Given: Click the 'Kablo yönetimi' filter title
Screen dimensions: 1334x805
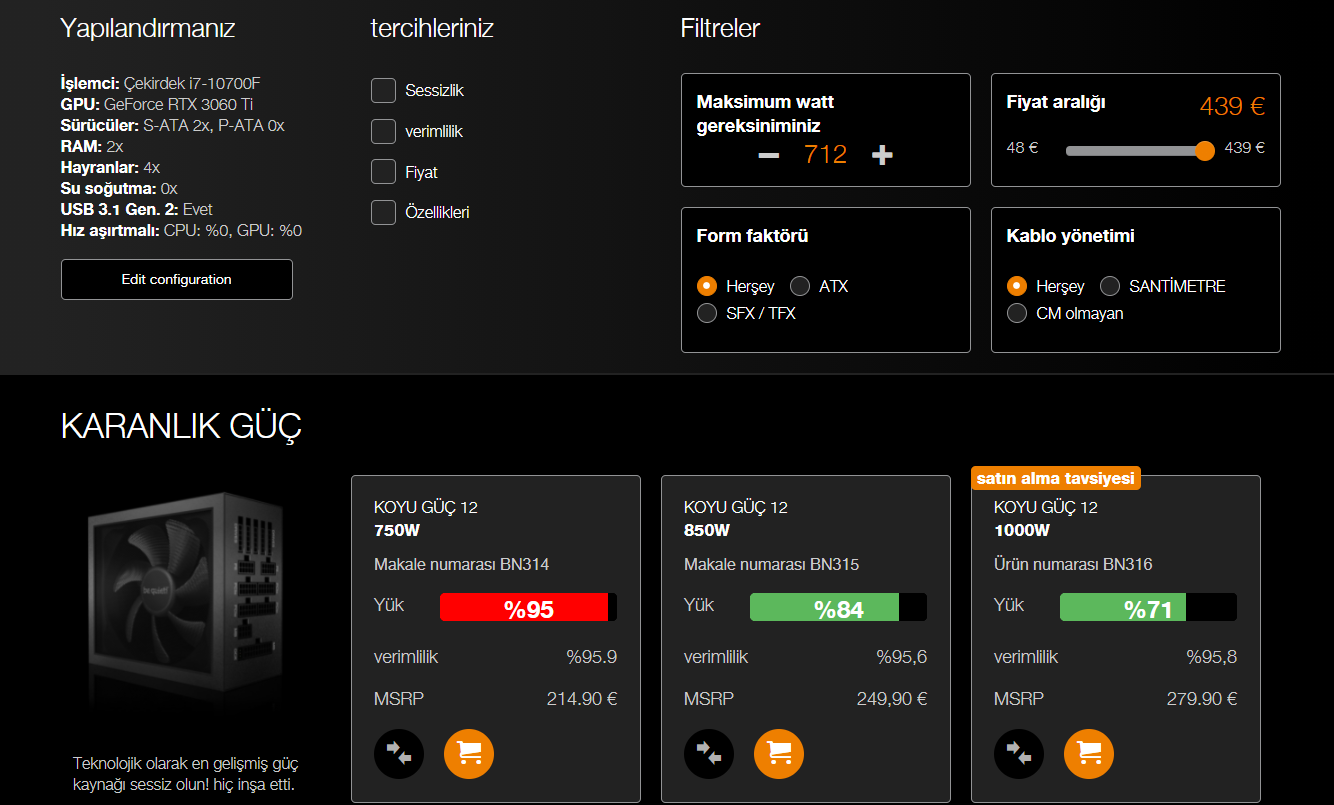Looking at the screenshot, I should (x=1070, y=236).
